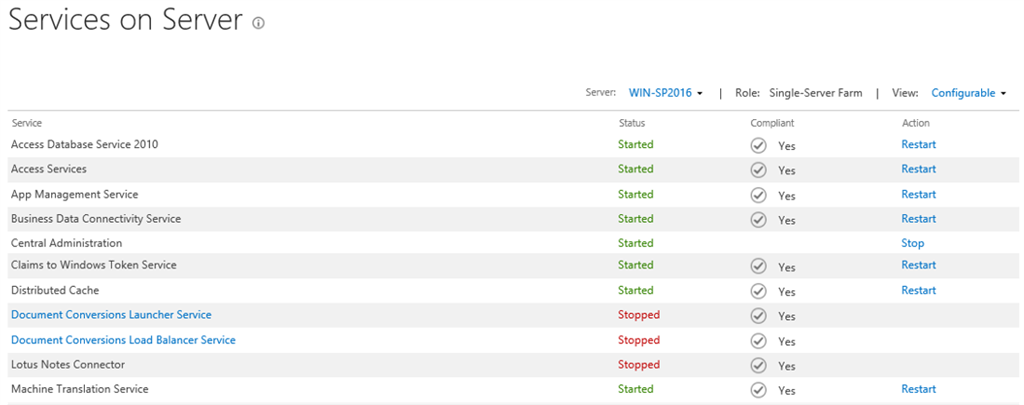Restart the Machine Translation Service

tap(918, 389)
